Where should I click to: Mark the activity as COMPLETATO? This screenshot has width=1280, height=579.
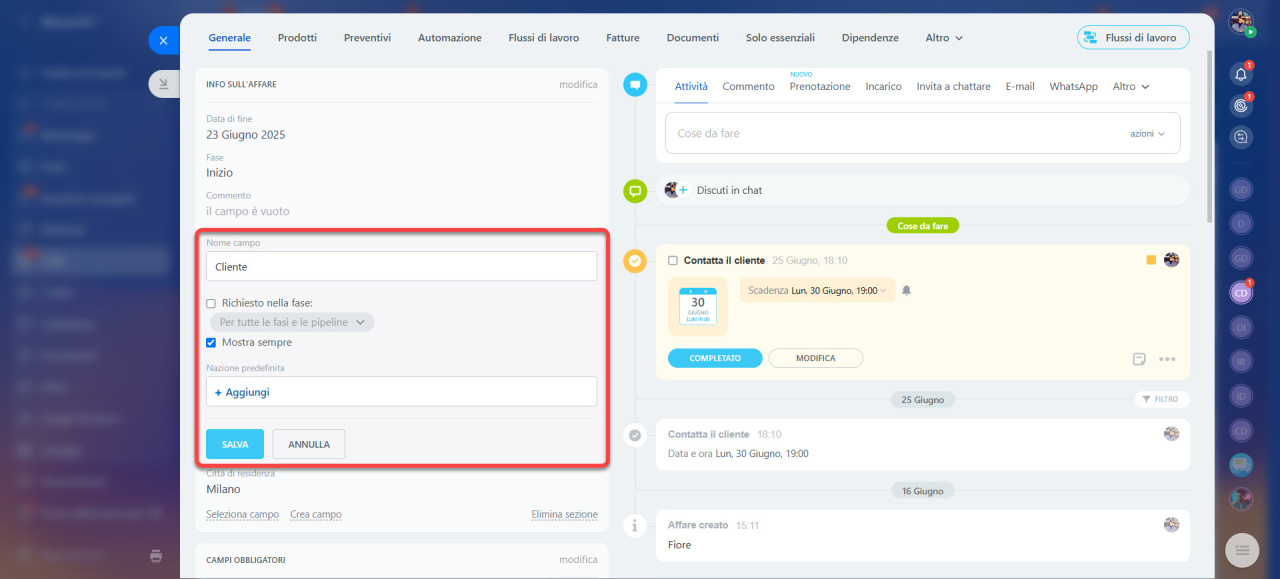pos(715,358)
